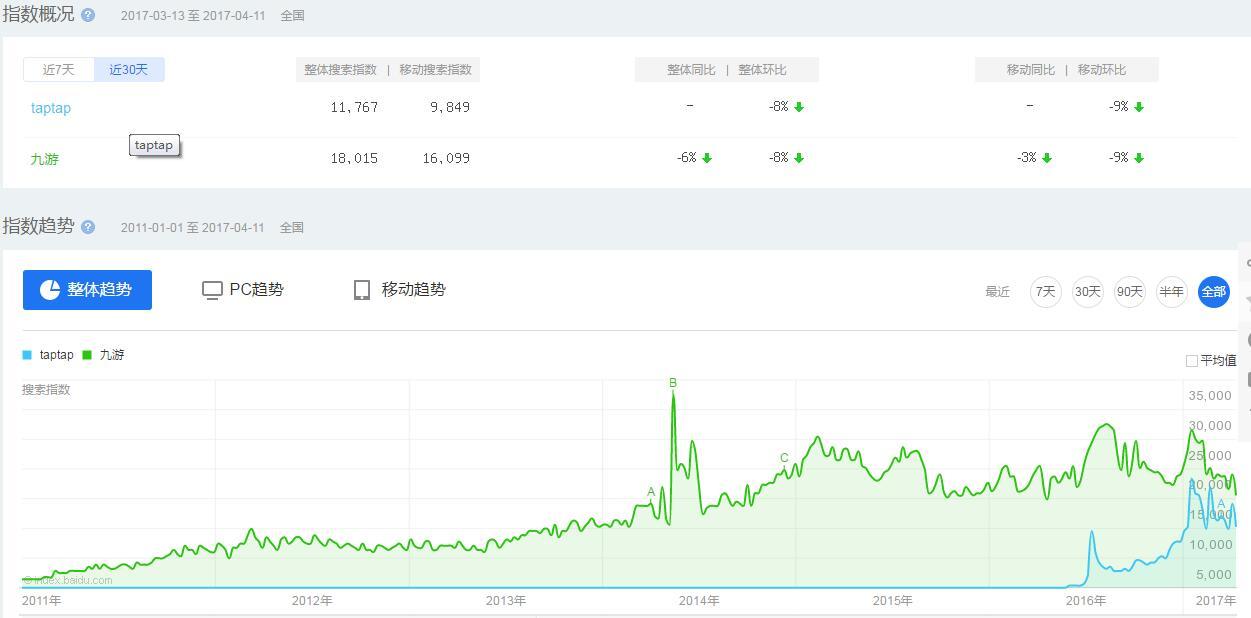Click 全国 region next to 指数趋势

tap(292, 228)
